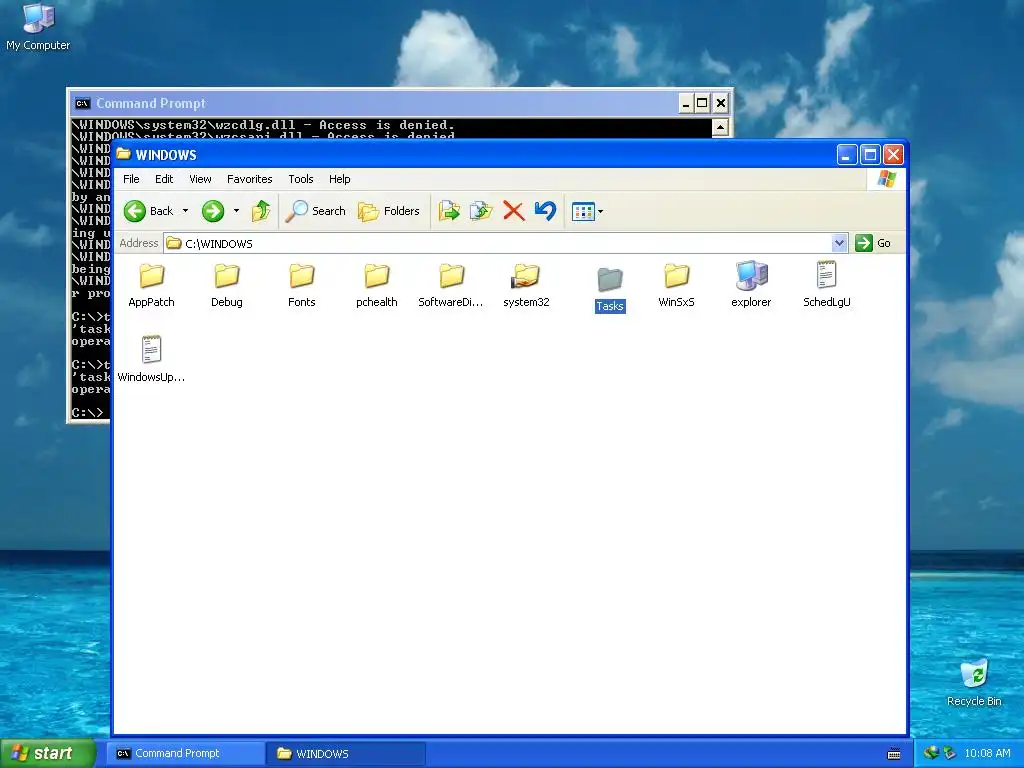Open the Tools menu

point(301,179)
